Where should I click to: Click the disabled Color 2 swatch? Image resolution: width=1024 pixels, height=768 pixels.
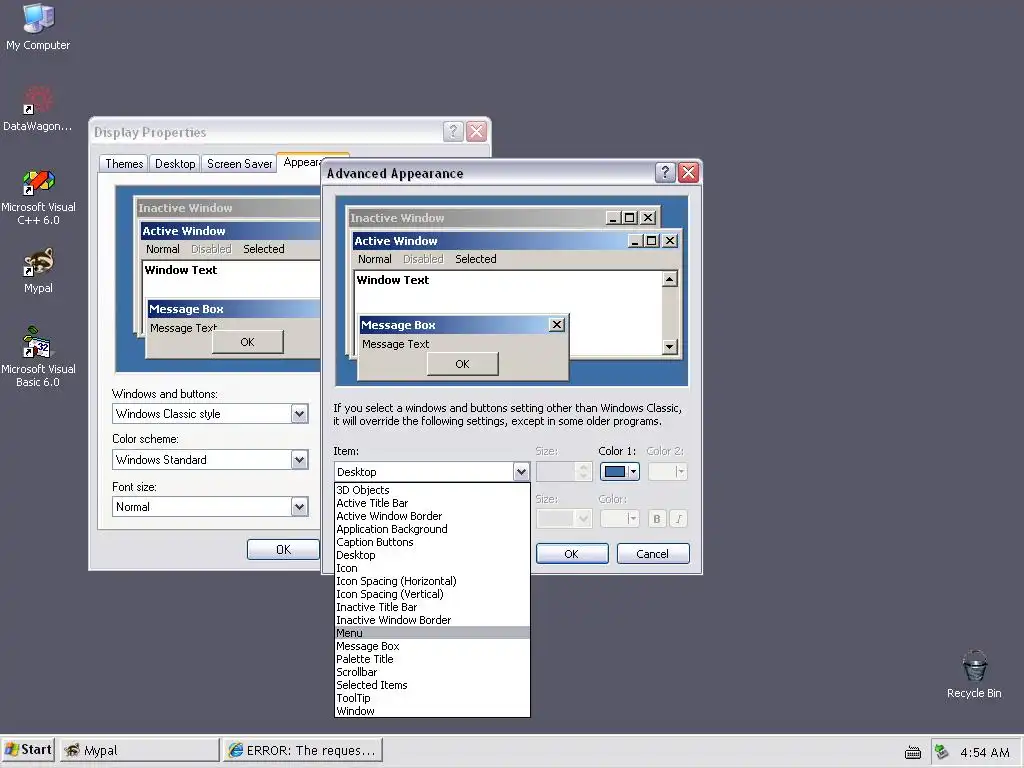(x=667, y=472)
